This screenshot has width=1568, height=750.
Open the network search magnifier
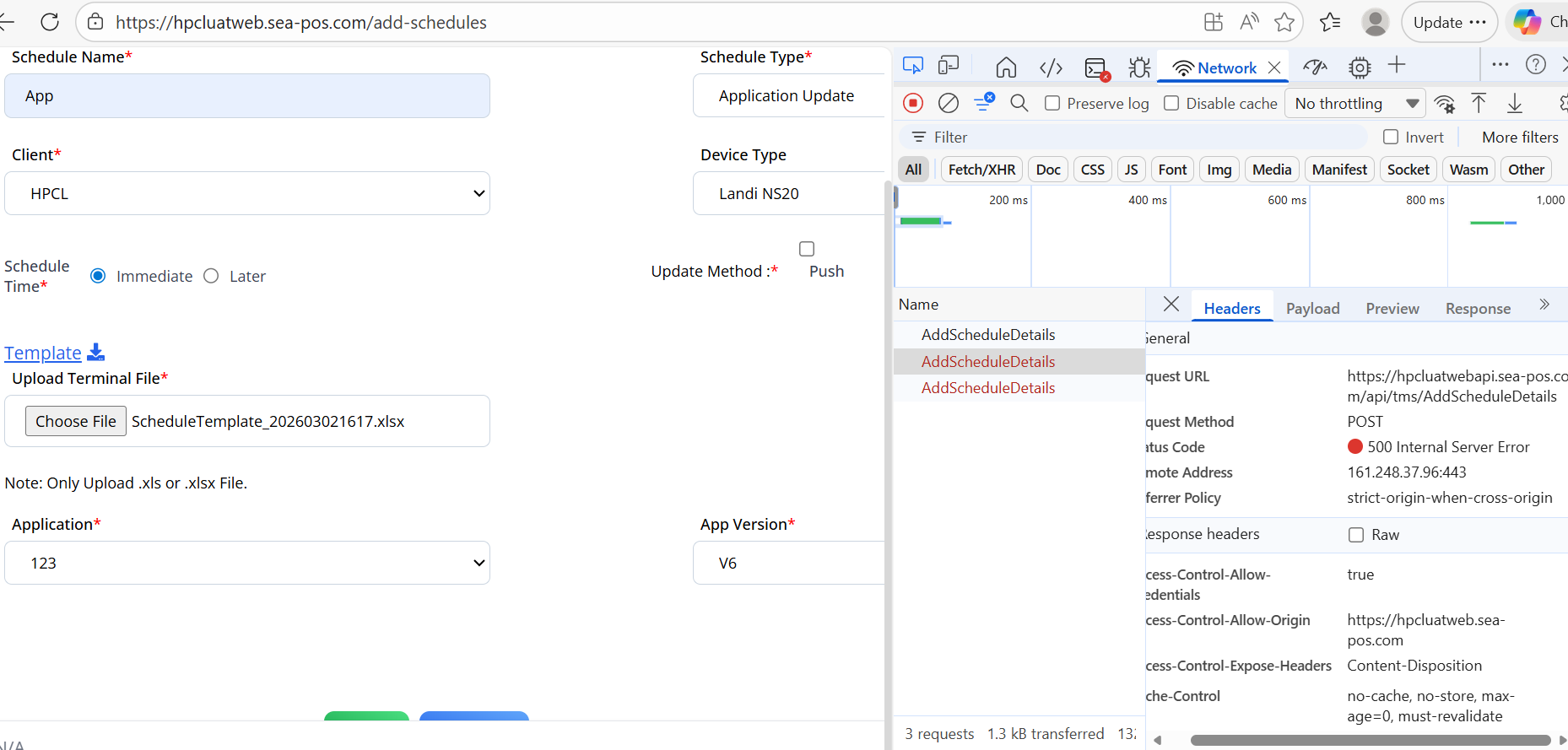pyautogui.click(x=1019, y=103)
